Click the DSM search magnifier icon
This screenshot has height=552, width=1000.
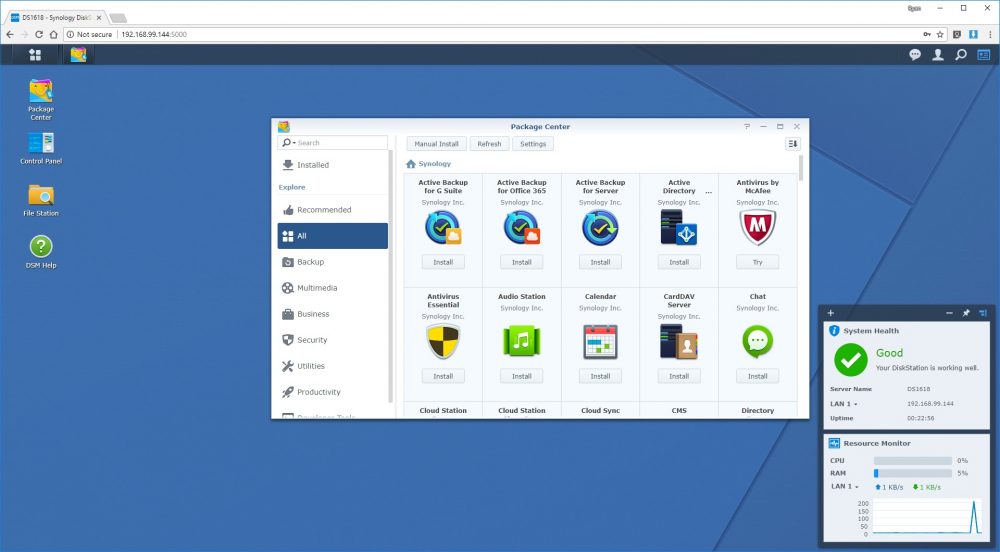point(960,55)
